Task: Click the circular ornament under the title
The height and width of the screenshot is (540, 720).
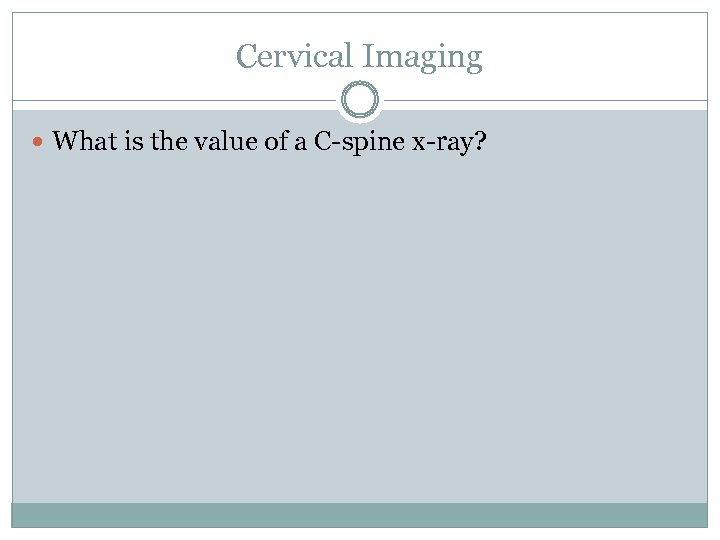Action: click(x=360, y=100)
